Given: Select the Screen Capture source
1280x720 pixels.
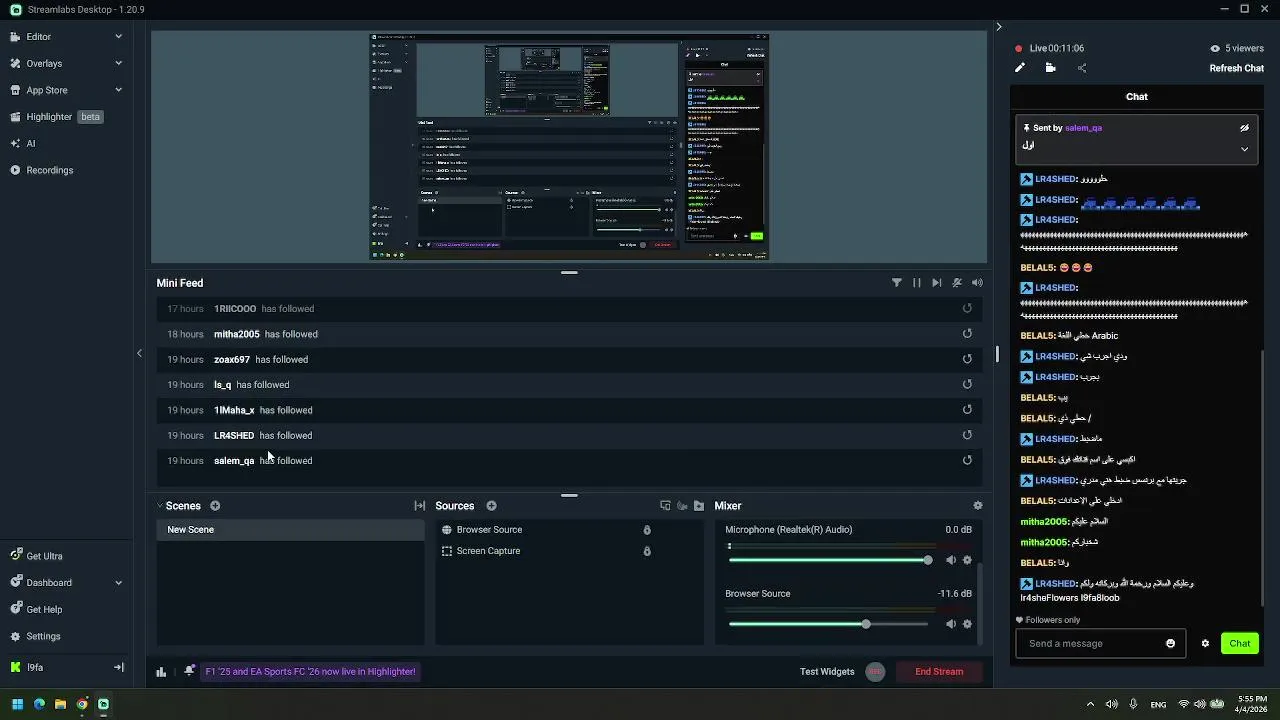Looking at the screenshot, I should (x=488, y=551).
